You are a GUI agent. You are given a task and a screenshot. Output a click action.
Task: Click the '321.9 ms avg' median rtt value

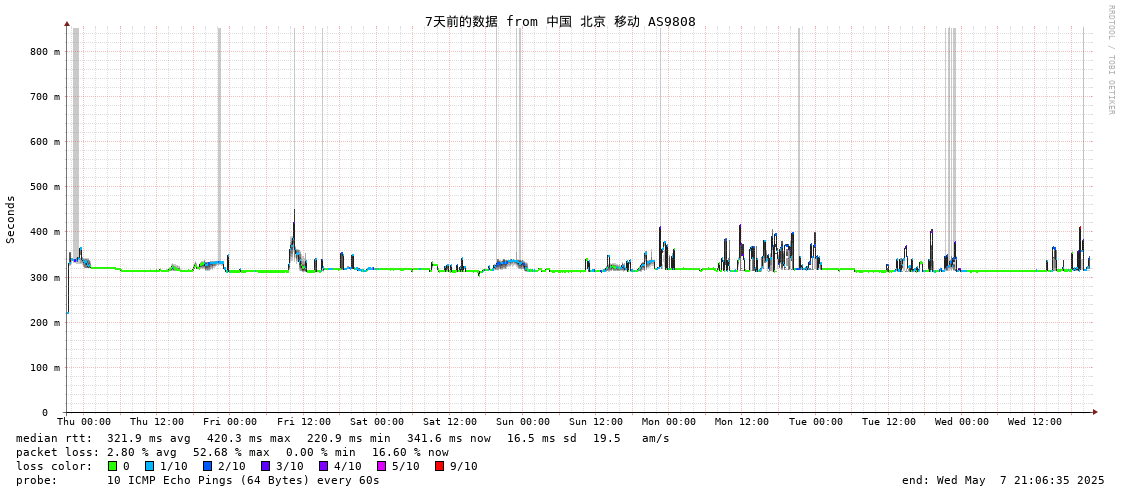(149, 438)
